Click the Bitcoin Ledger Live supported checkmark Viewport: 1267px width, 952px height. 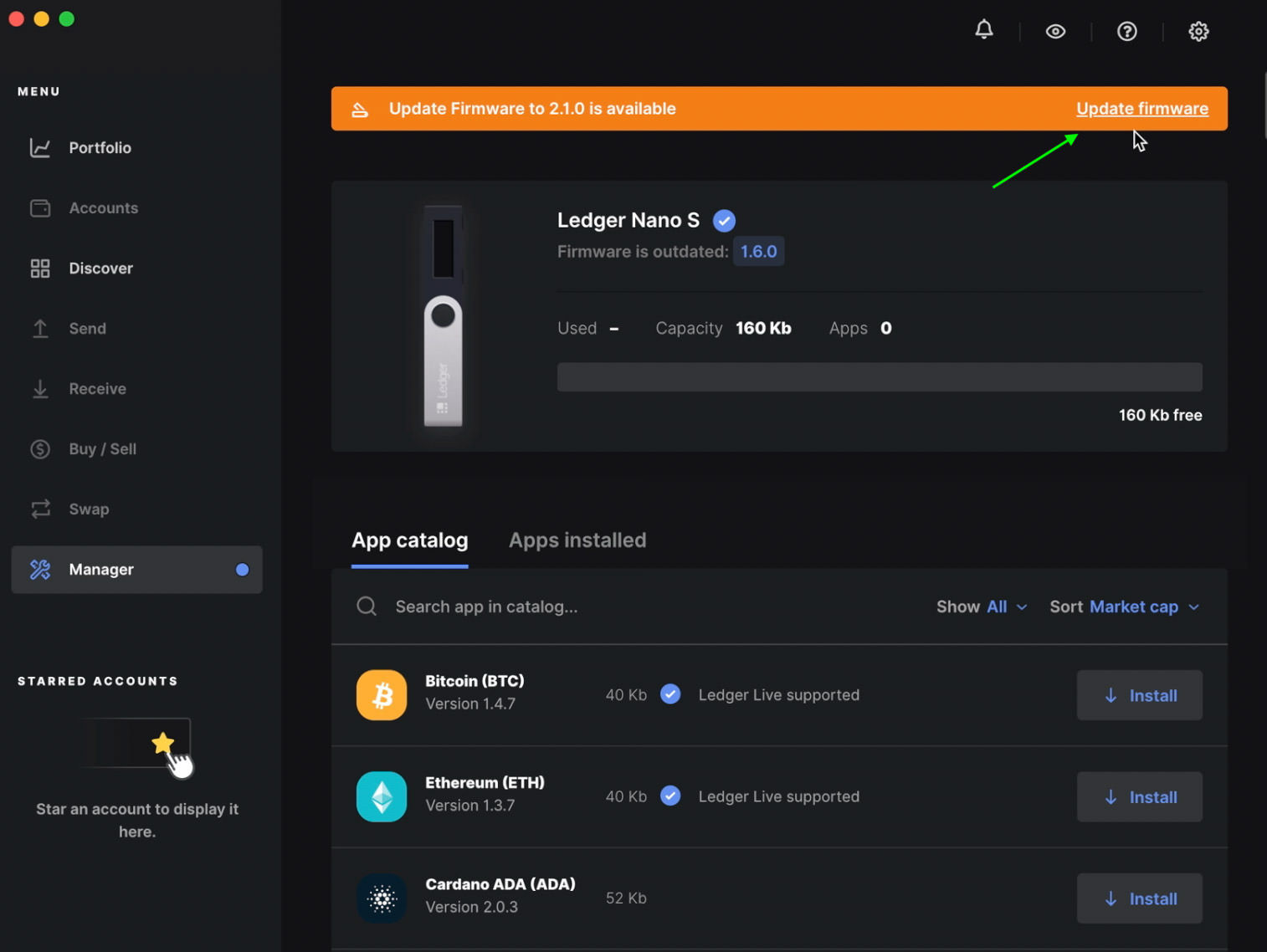(670, 694)
